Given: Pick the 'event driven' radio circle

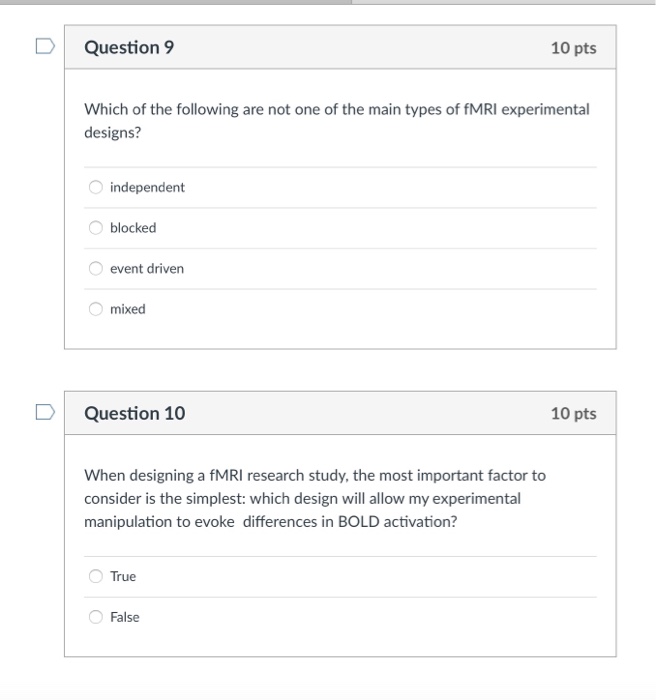Looking at the screenshot, I should pos(96,268).
